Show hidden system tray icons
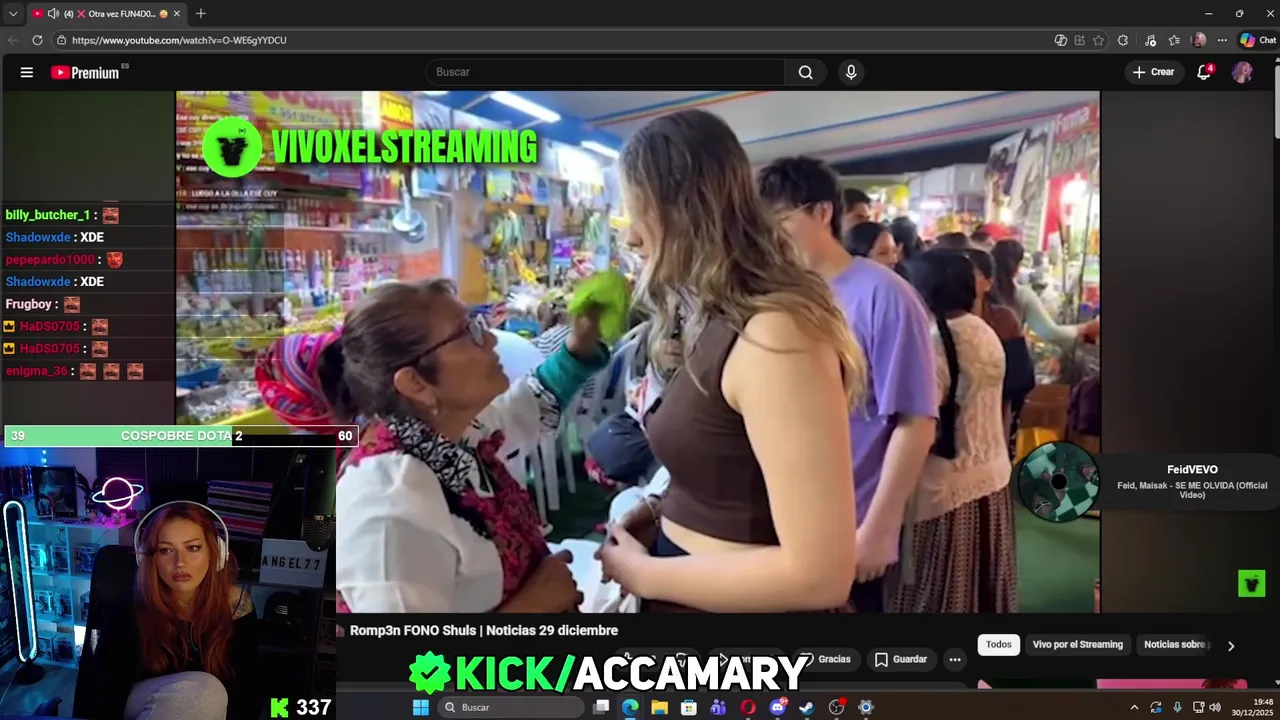Screen dimensions: 1280x720 point(1134,707)
